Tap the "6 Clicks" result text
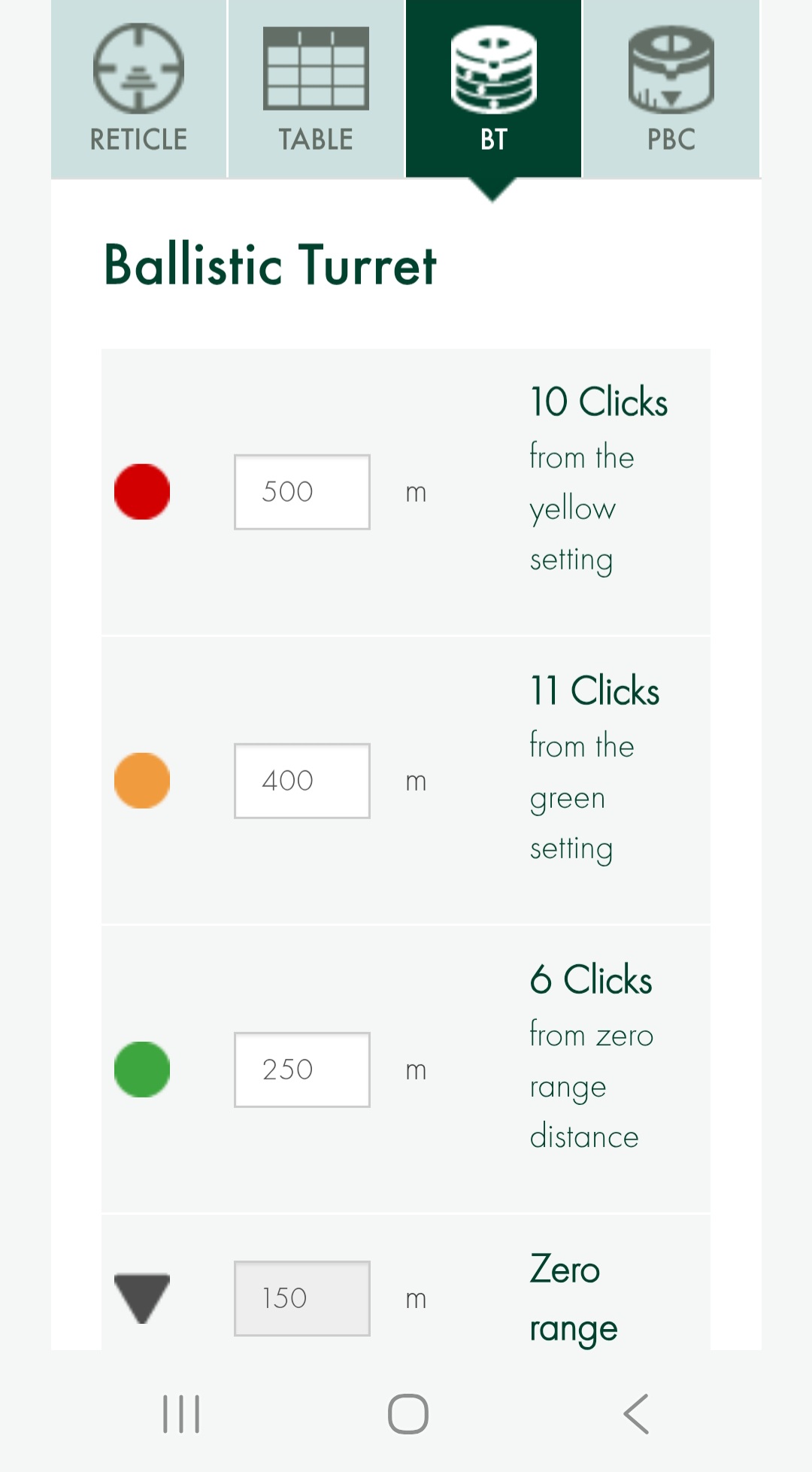 591,980
